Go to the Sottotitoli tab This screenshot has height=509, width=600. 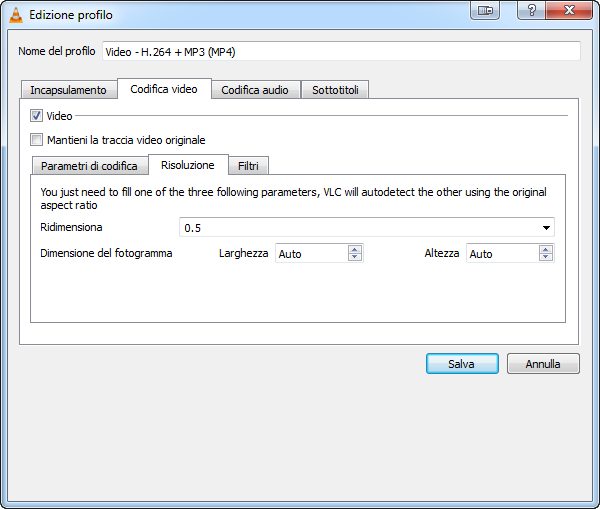(334, 90)
